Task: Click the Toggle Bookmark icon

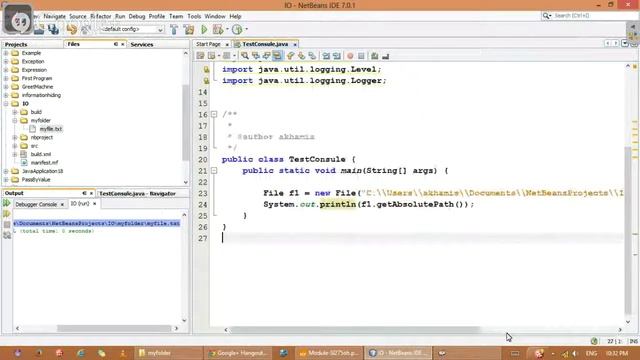Action: click(312, 56)
